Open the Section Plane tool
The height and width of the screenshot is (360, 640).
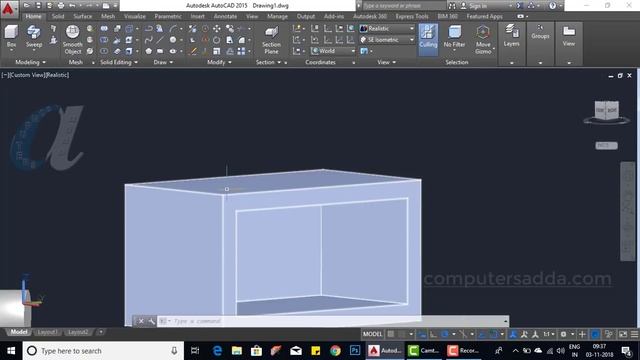click(x=271, y=40)
